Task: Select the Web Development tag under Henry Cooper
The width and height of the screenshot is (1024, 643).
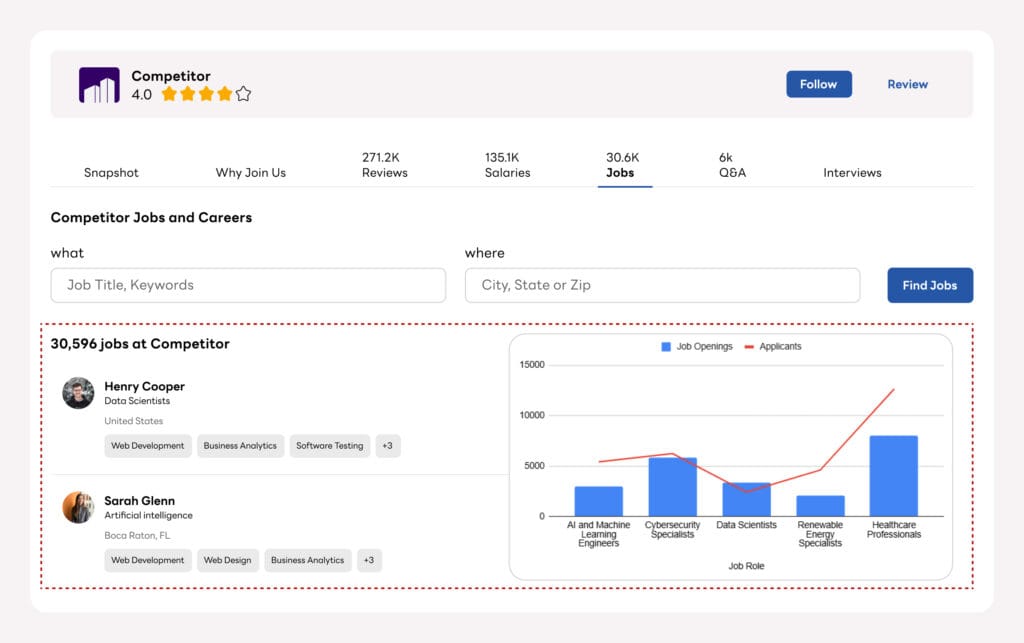Action: (148, 446)
